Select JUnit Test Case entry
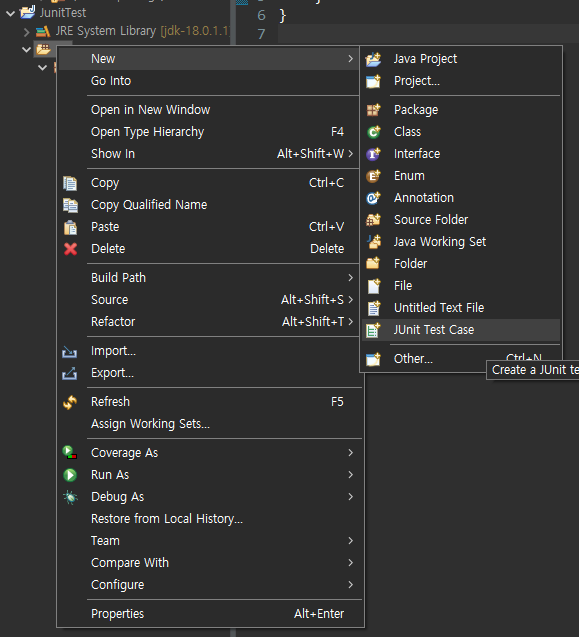 [x=461, y=330]
